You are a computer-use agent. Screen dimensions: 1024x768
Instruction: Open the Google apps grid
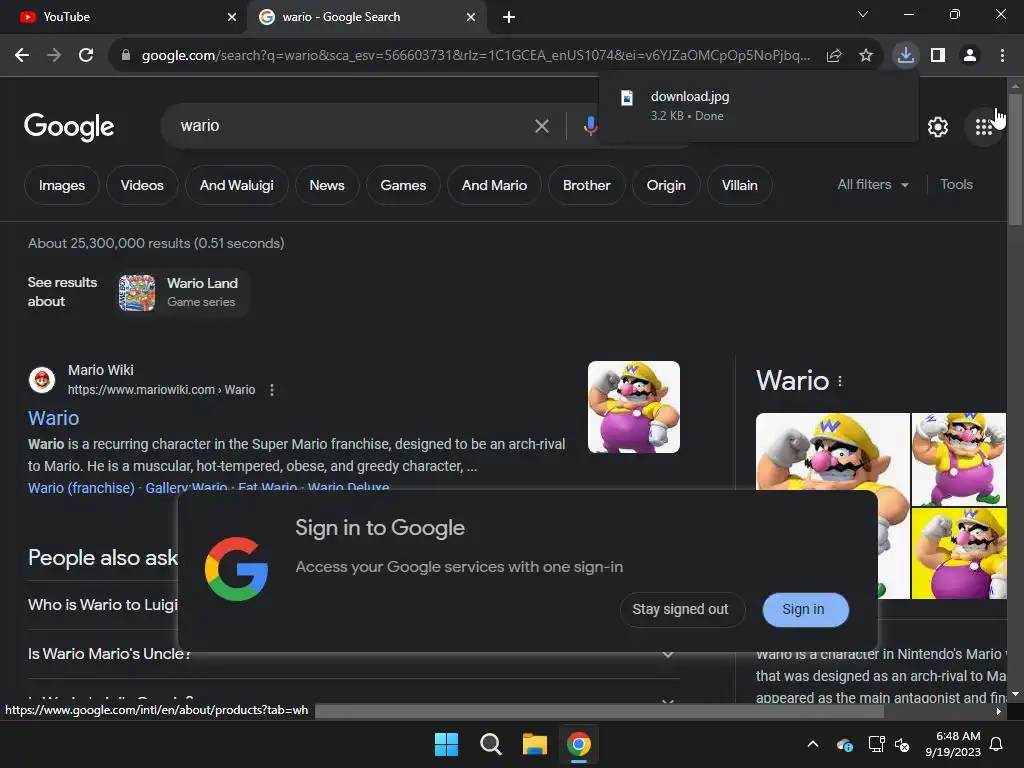click(x=984, y=127)
